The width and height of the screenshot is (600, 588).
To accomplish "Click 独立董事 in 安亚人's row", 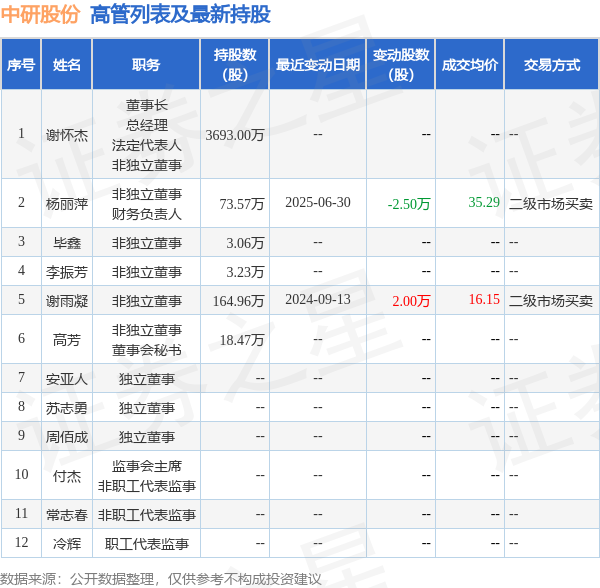I will coord(147,379).
